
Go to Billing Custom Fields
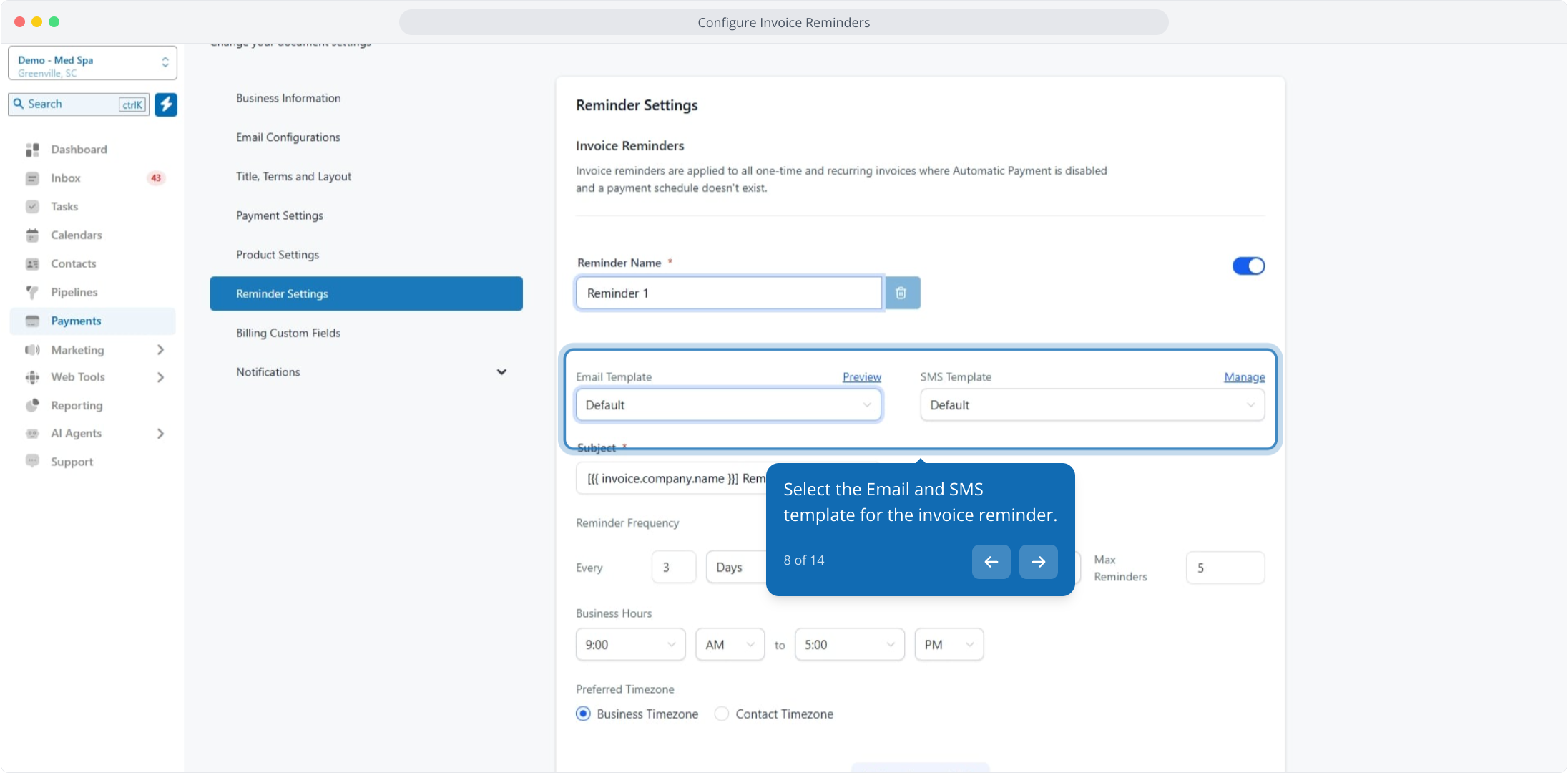pos(288,333)
